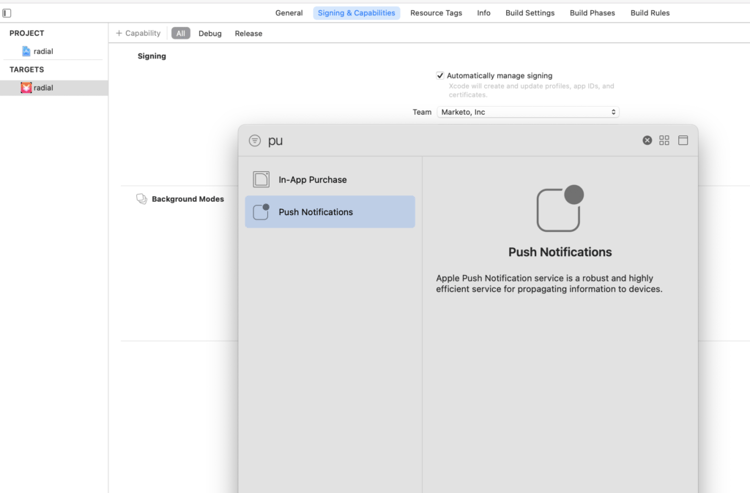The height and width of the screenshot is (493, 750).
Task: Click the + Capability button
Action: pos(138,33)
